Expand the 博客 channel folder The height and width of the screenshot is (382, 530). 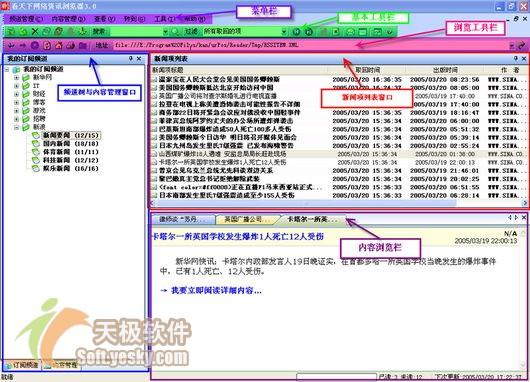click(x=16, y=102)
